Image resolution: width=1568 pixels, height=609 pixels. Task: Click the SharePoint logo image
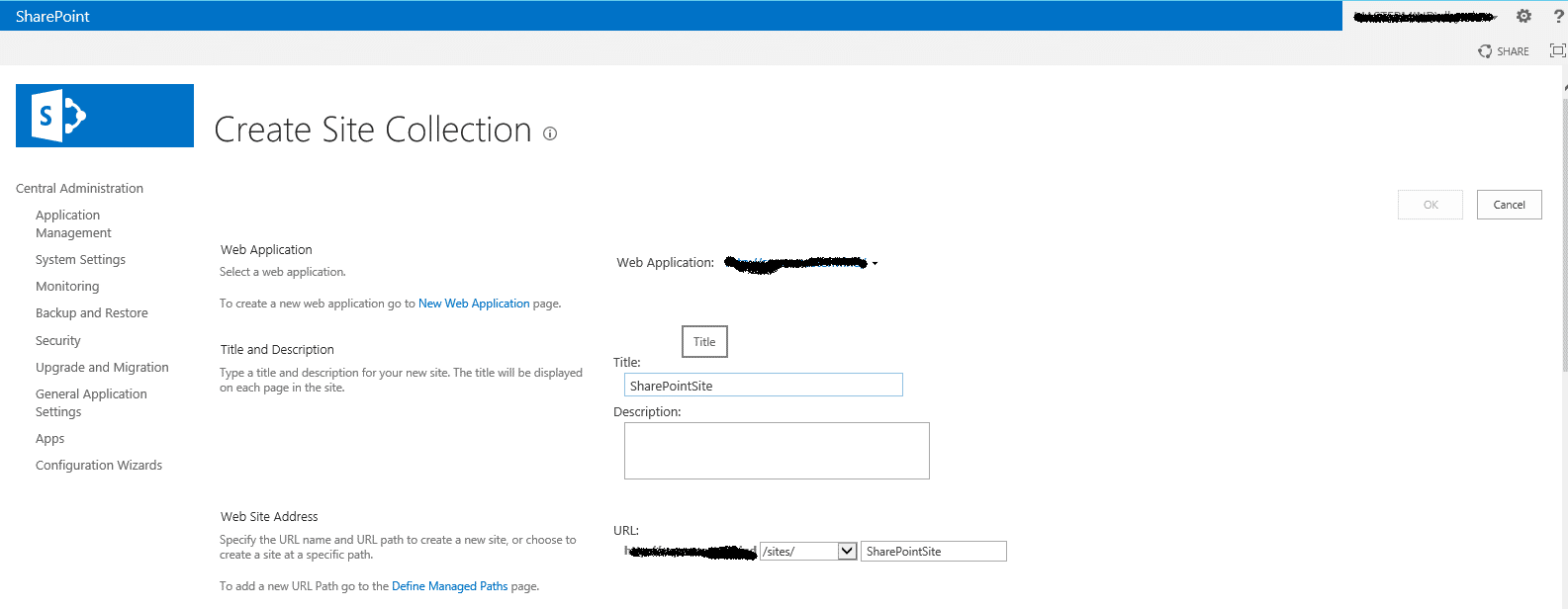pyautogui.click(x=105, y=116)
